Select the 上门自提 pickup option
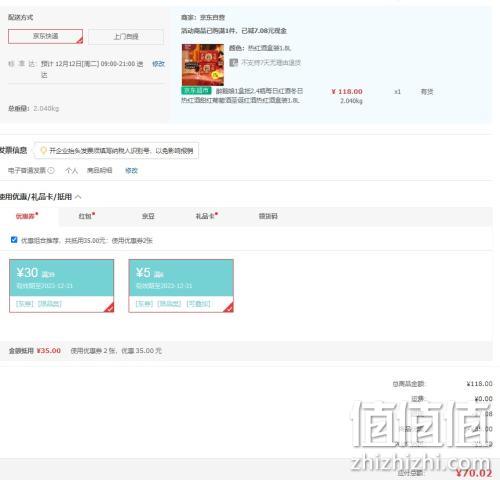 click(x=126, y=37)
